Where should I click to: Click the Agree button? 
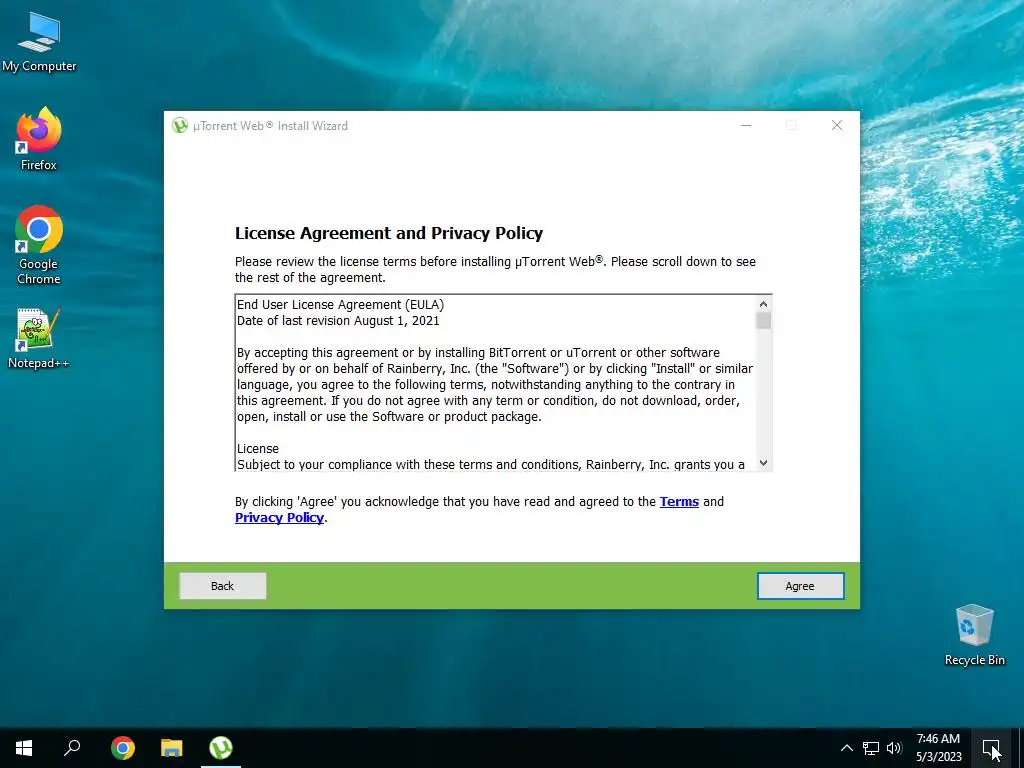(x=800, y=586)
